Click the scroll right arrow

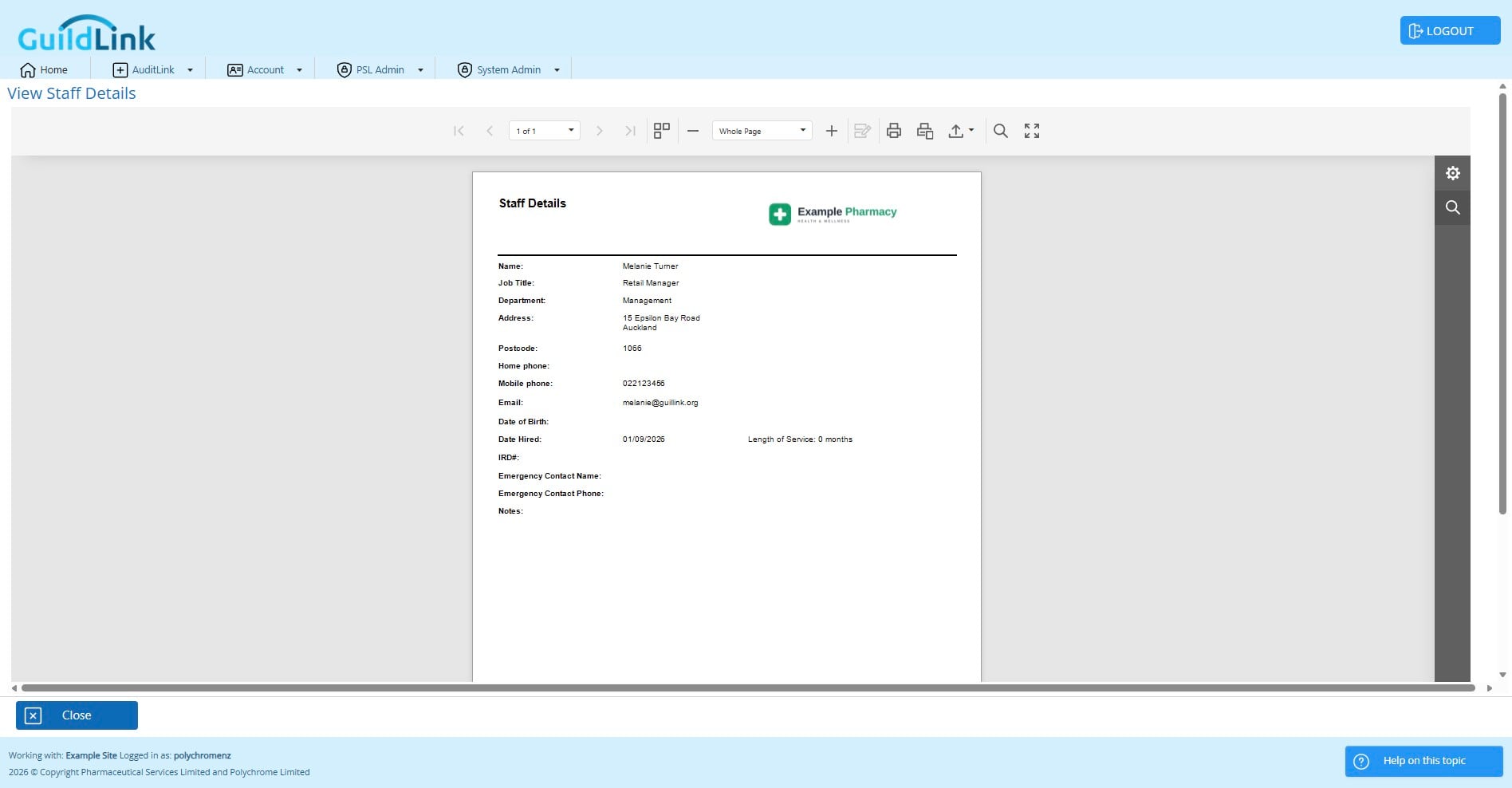(x=1489, y=688)
